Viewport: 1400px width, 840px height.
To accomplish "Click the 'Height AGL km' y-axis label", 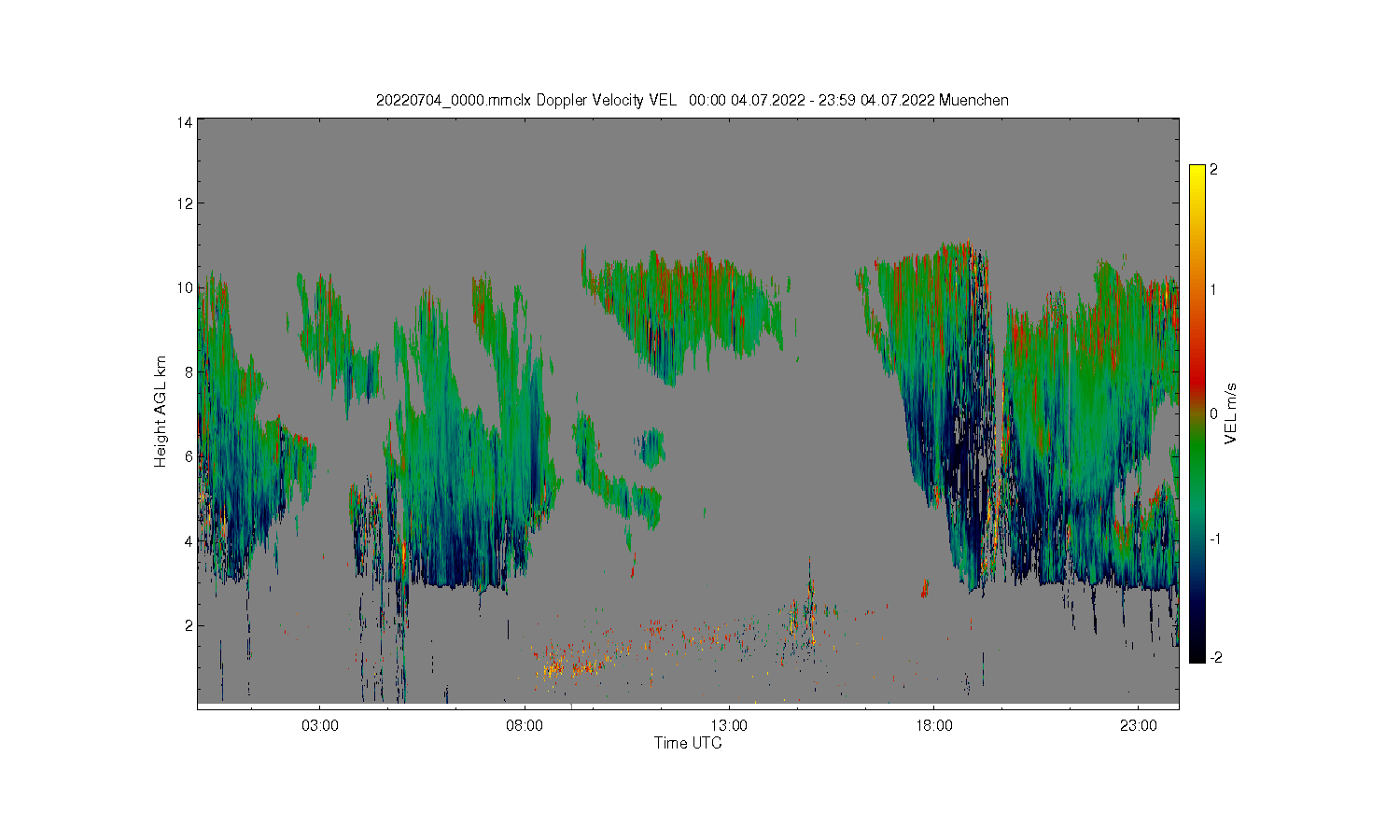I will [x=161, y=412].
